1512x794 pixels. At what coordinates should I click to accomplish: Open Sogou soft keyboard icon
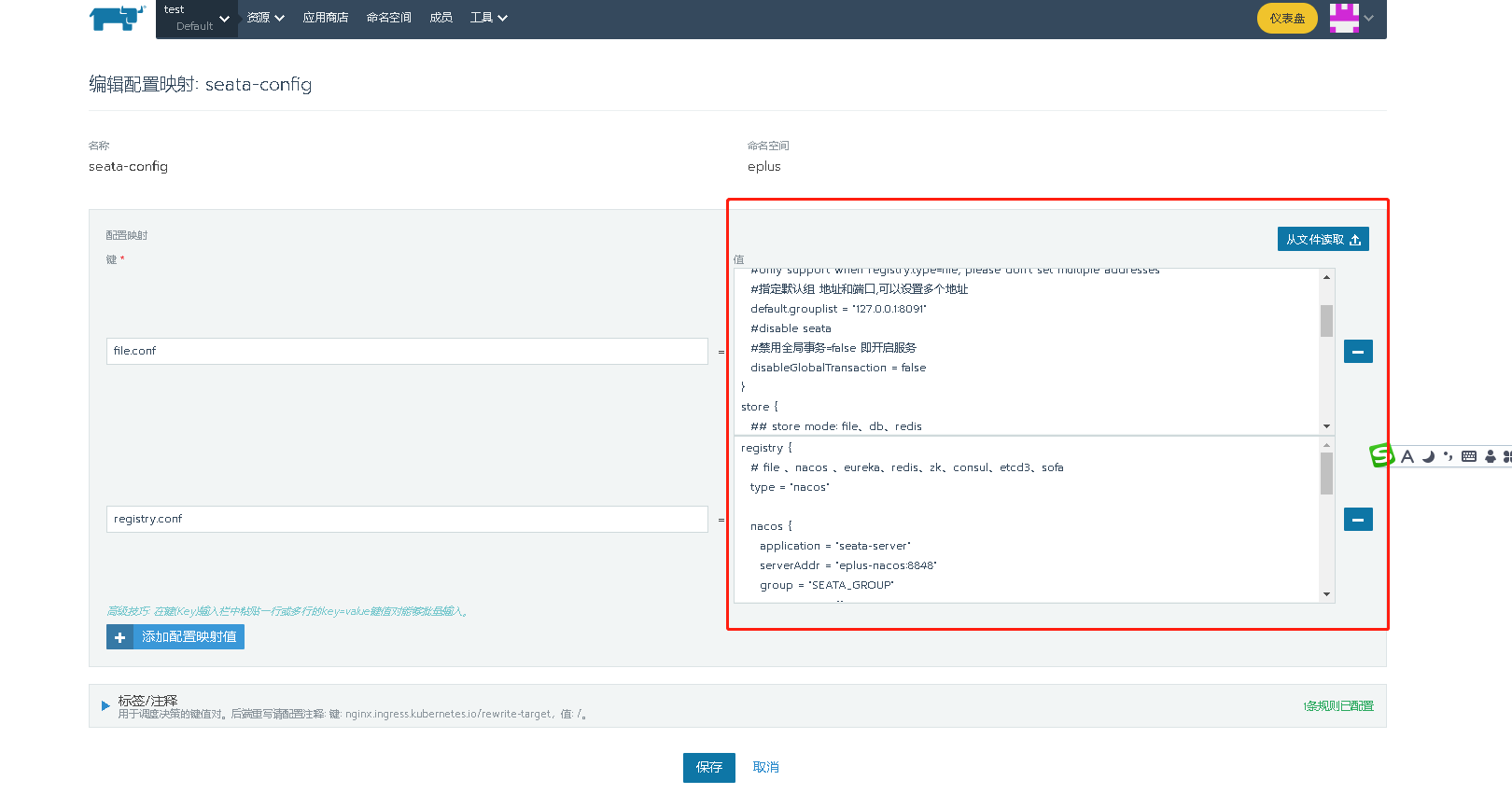click(x=1469, y=456)
